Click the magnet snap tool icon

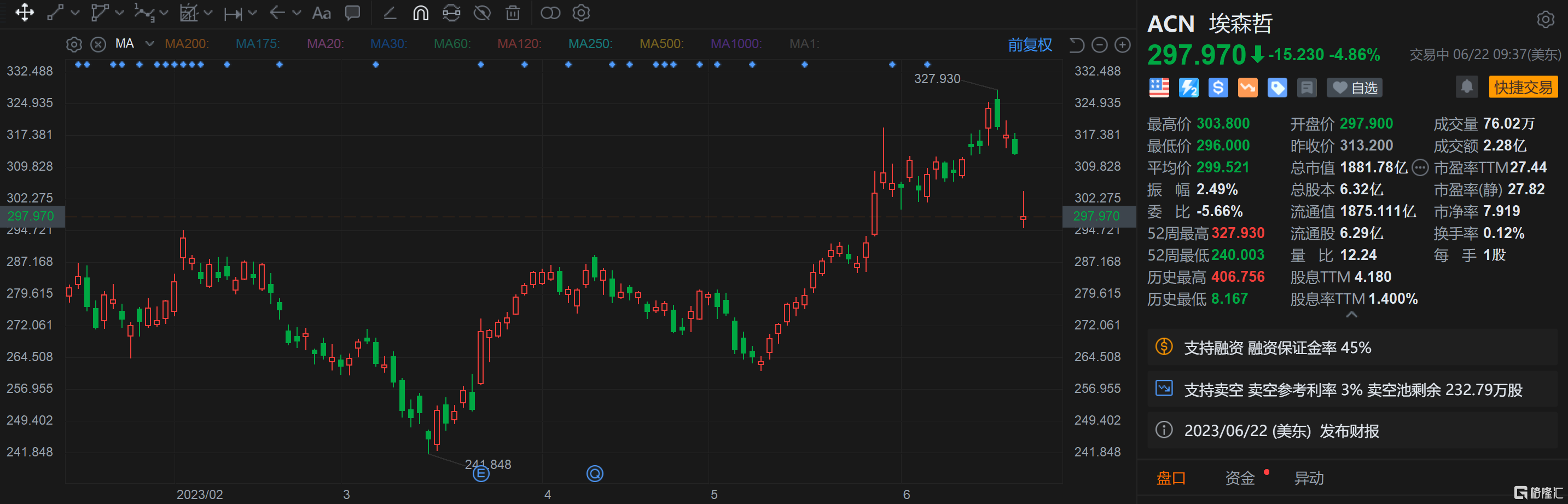(x=421, y=13)
